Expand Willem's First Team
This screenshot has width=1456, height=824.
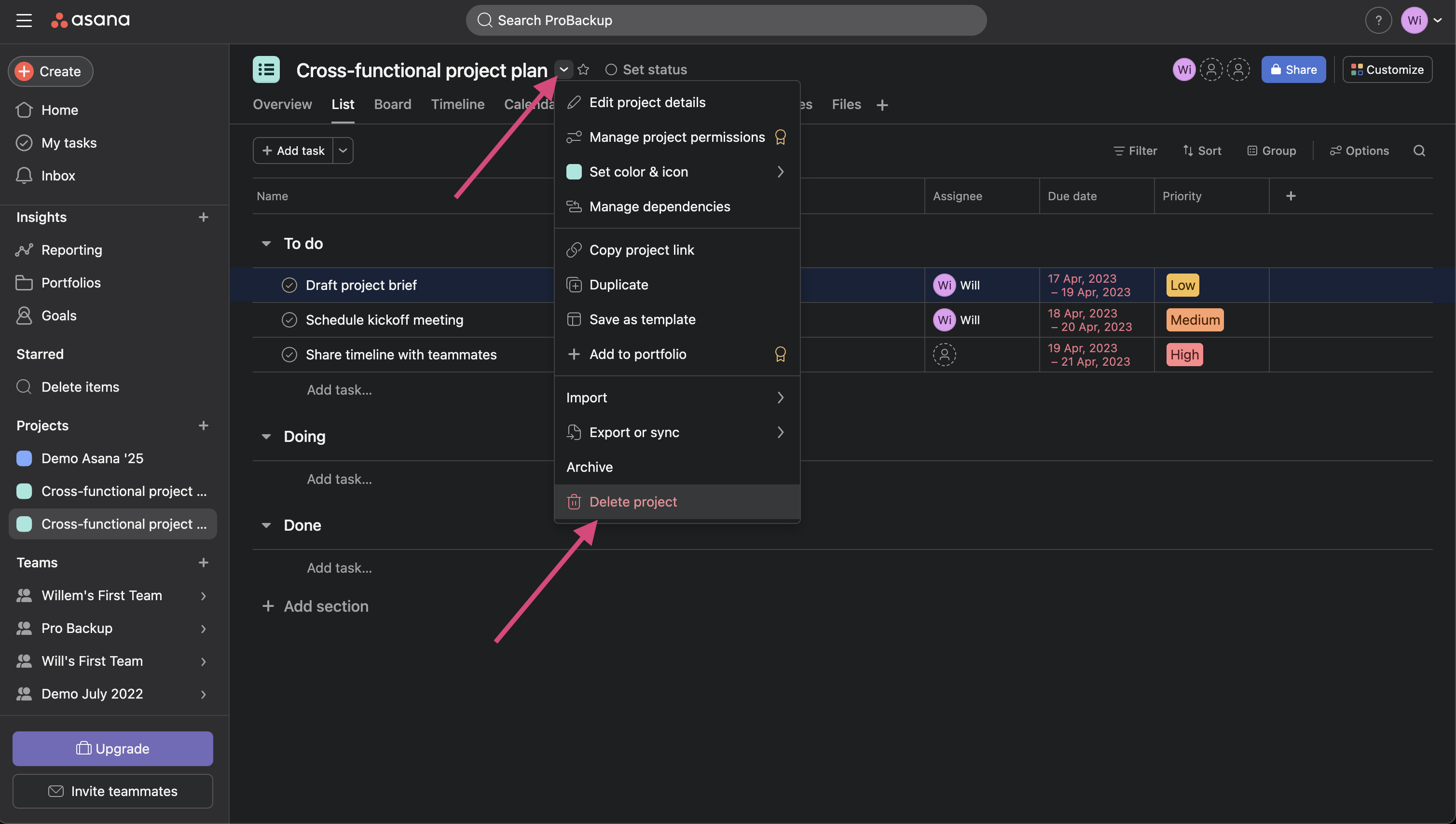[x=203, y=595]
